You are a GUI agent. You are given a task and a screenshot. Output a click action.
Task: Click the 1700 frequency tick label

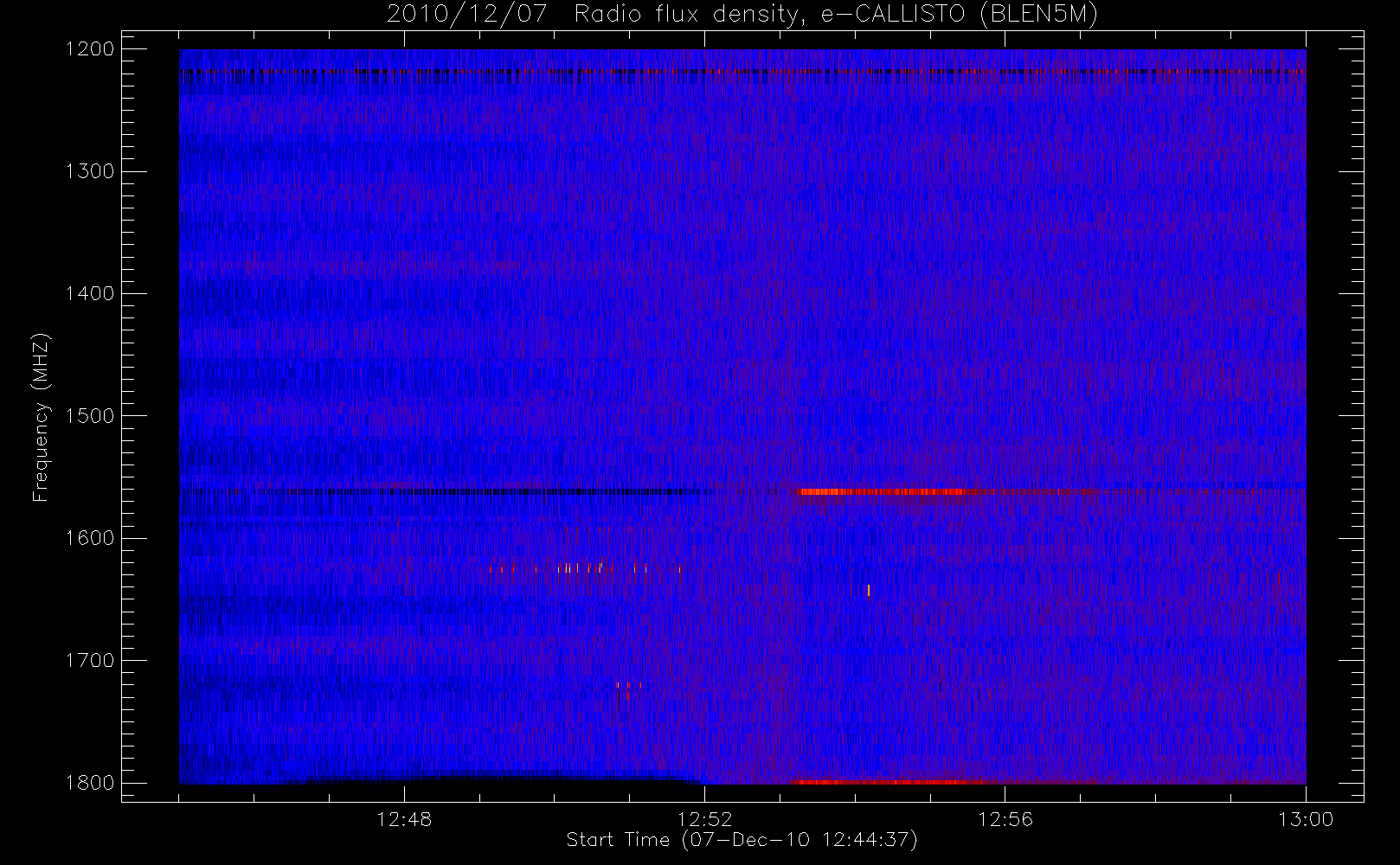(x=90, y=660)
